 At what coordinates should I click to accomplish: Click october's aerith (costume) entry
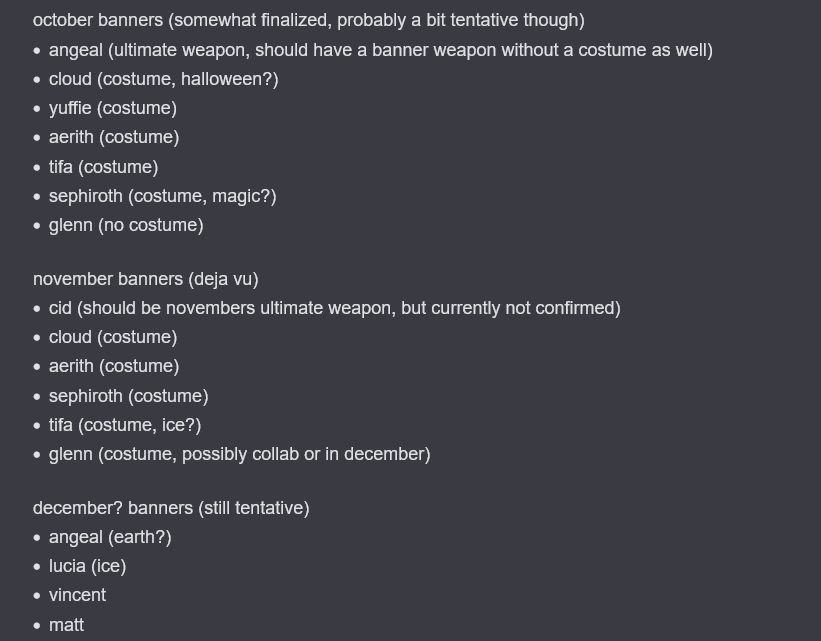click(x=113, y=137)
